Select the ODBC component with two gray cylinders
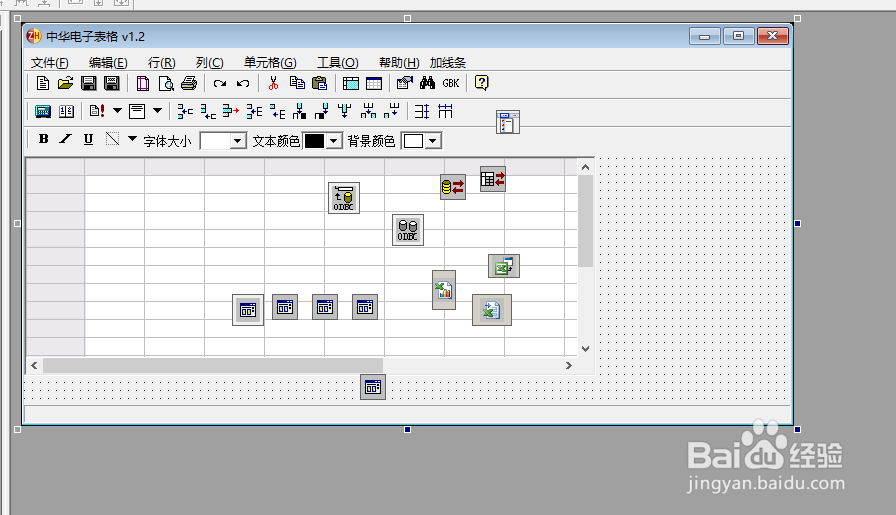 pyautogui.click(x=408, y=230)
